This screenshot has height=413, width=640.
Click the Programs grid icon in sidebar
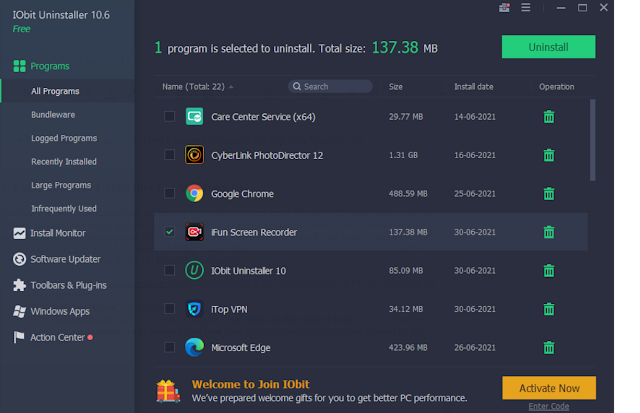pos(19,66)
